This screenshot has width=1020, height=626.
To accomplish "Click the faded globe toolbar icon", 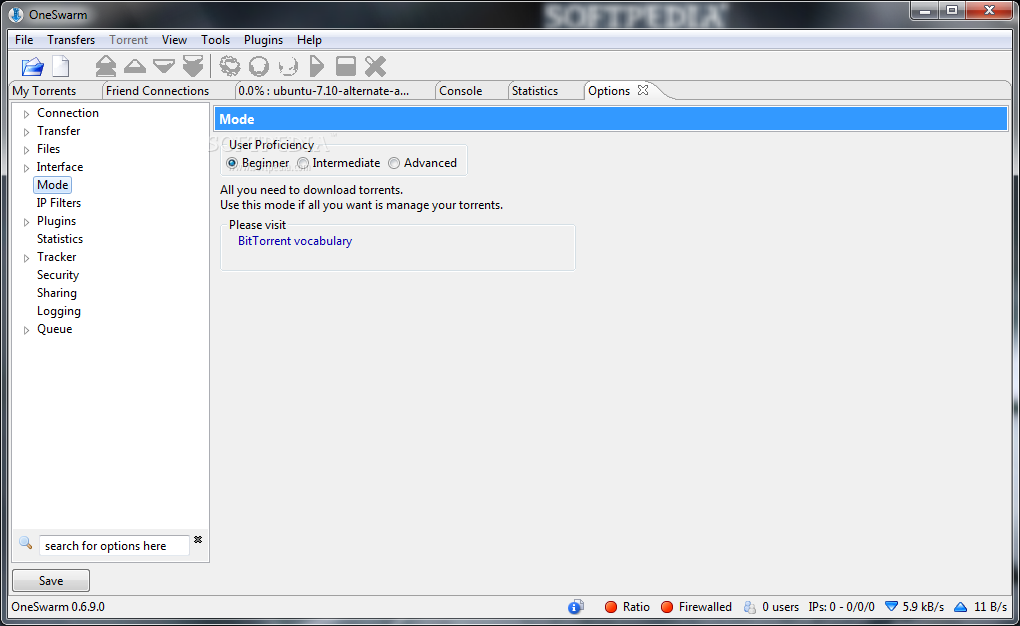I will (x=288, y=66).
